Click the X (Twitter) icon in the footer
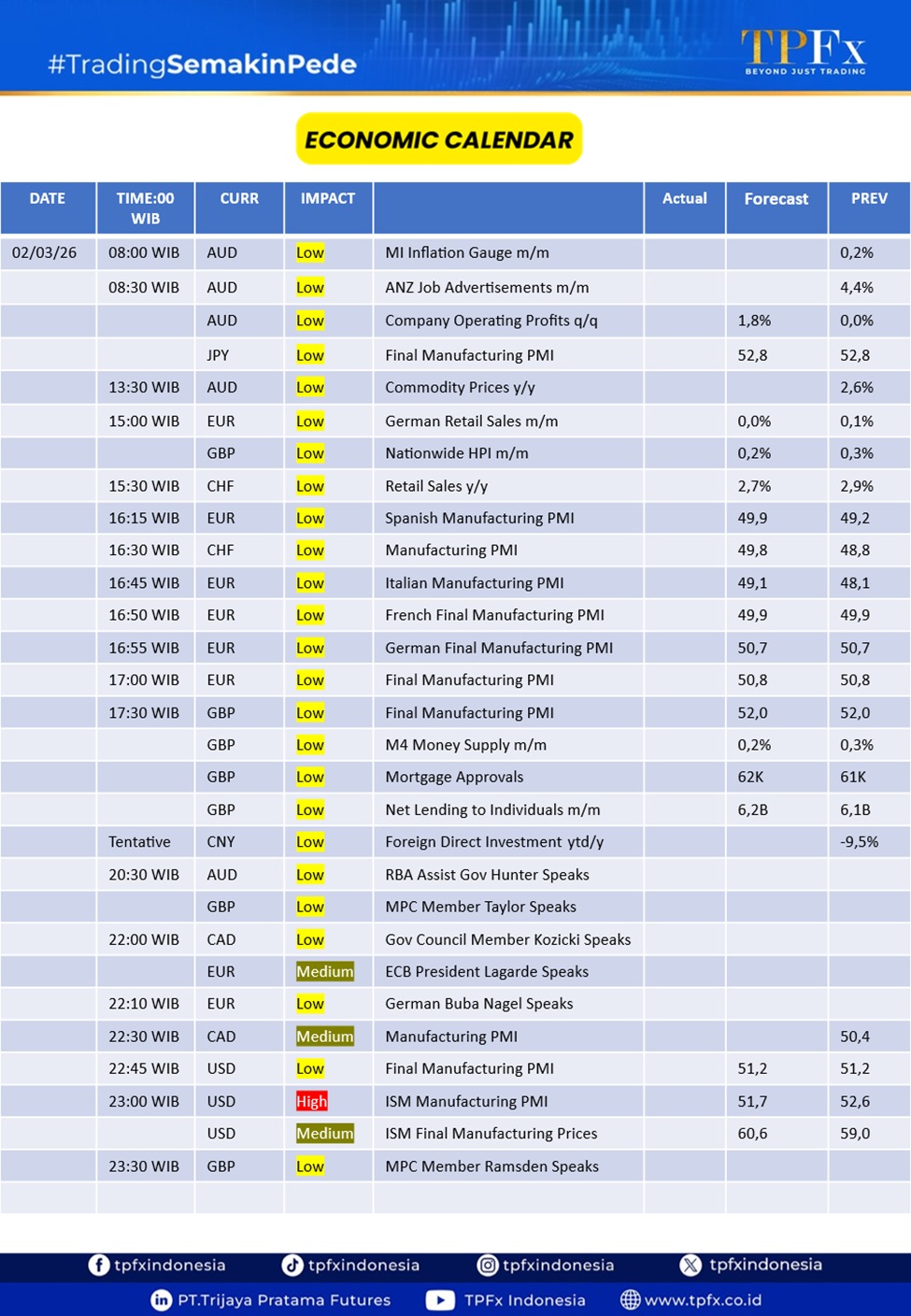Screen dimensions: 911x1316 tap(690, 1265)
